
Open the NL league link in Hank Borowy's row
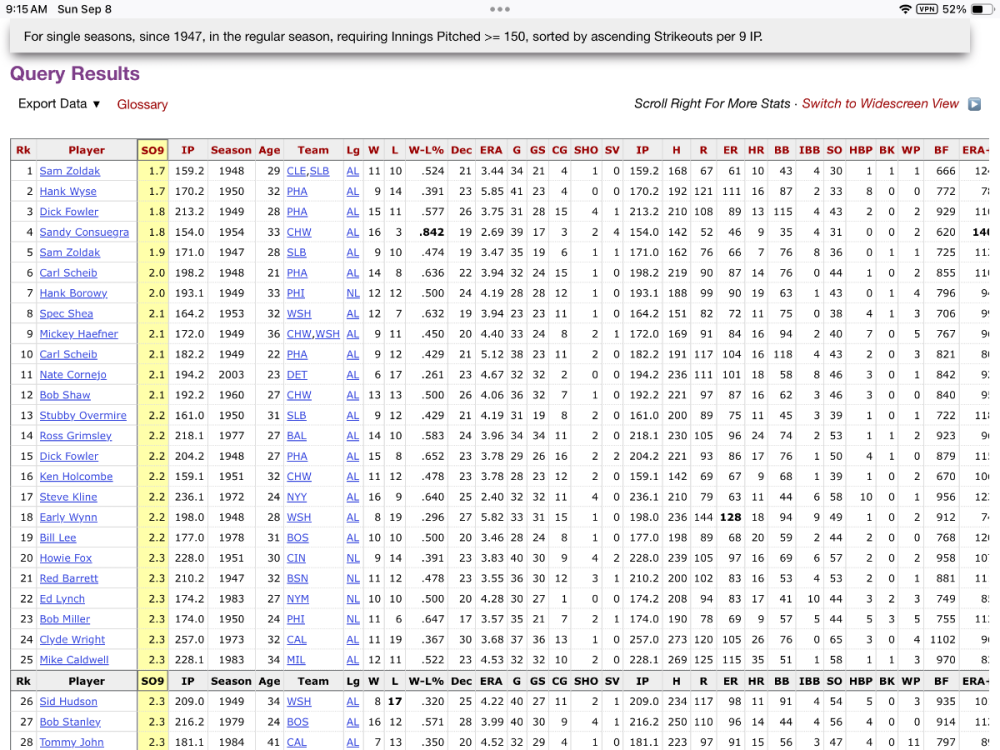(x=352, y=294)
